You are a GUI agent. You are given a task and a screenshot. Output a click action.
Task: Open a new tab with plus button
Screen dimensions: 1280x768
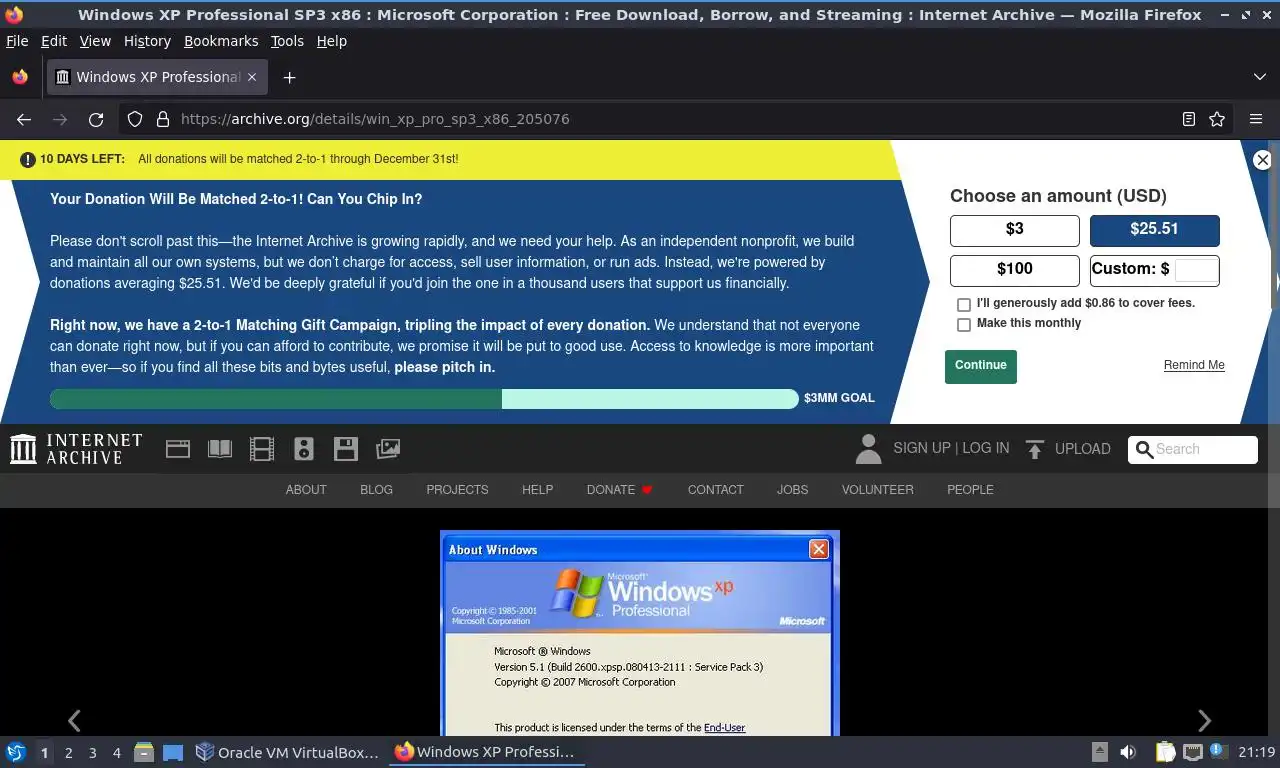click(289, 77)
